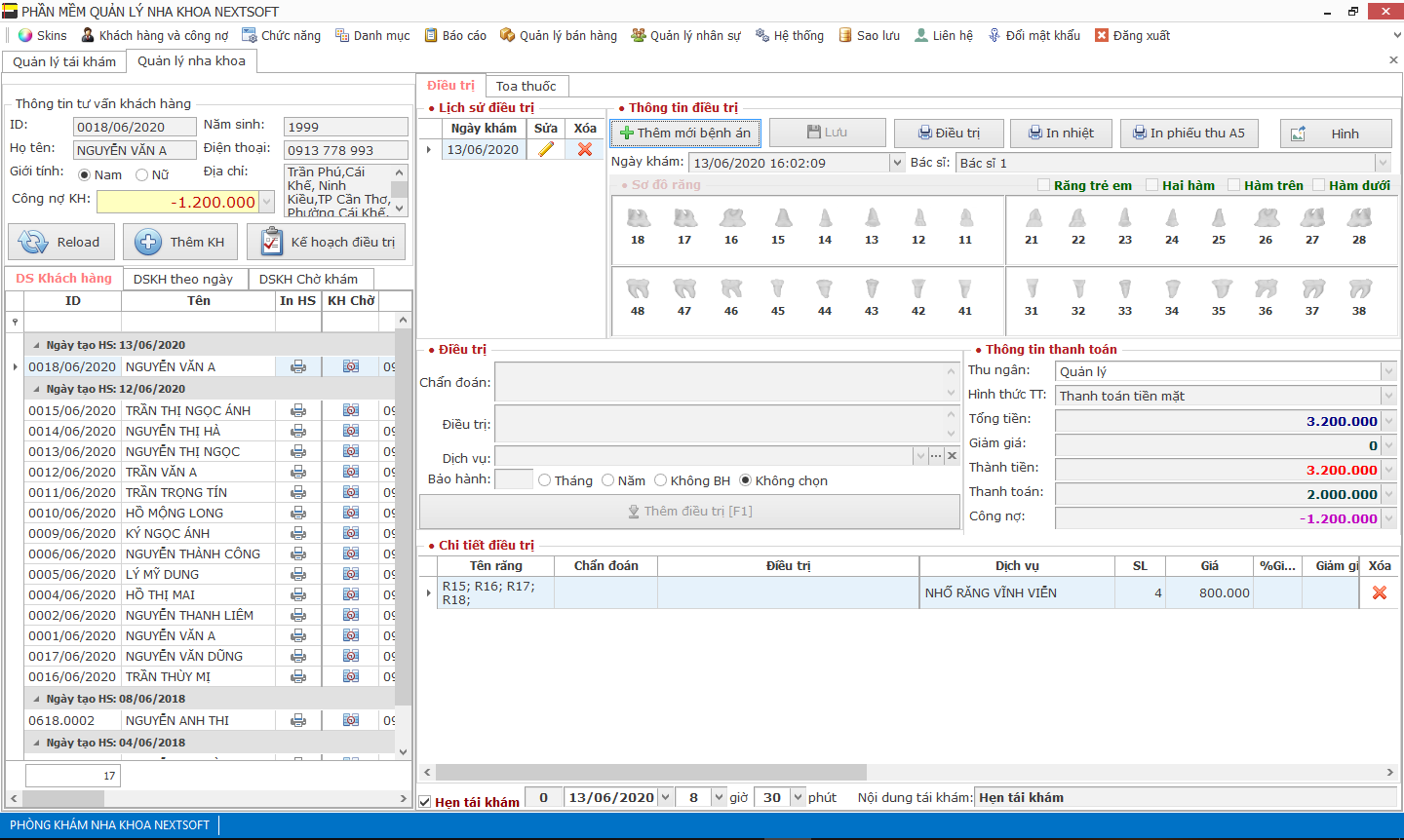Choose lower tooth 36 icon
This screenshot has width=1404, height=840.
tap(1266, 288)
